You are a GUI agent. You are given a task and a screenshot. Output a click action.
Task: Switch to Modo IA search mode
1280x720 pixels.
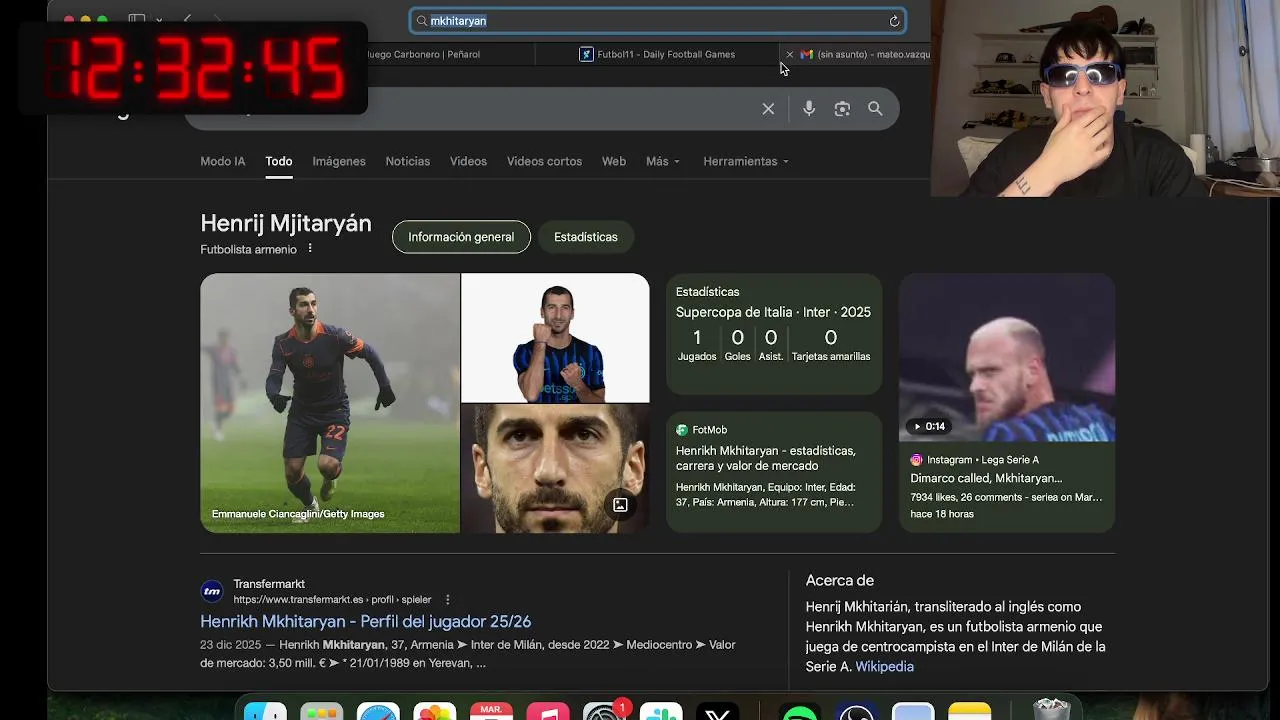click(222, 161)
